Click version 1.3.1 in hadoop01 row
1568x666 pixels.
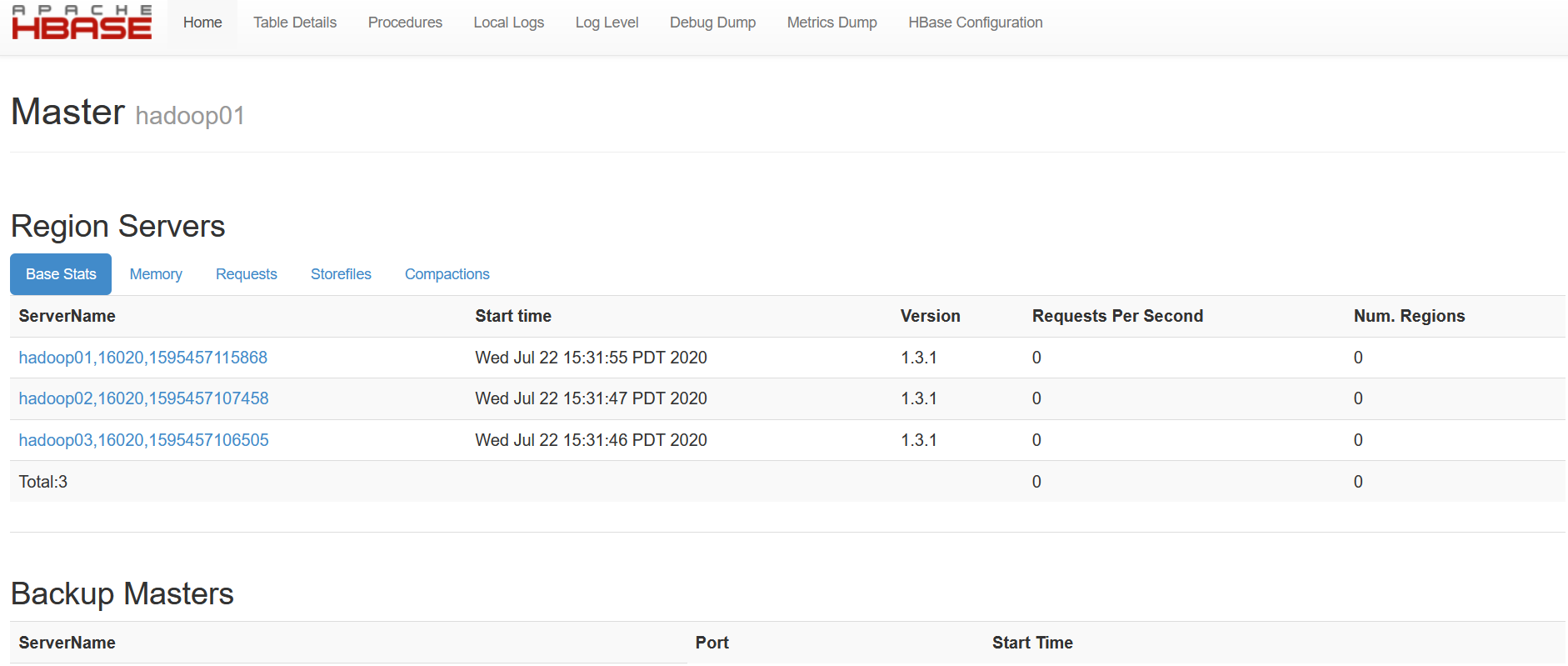coord(919,358)
